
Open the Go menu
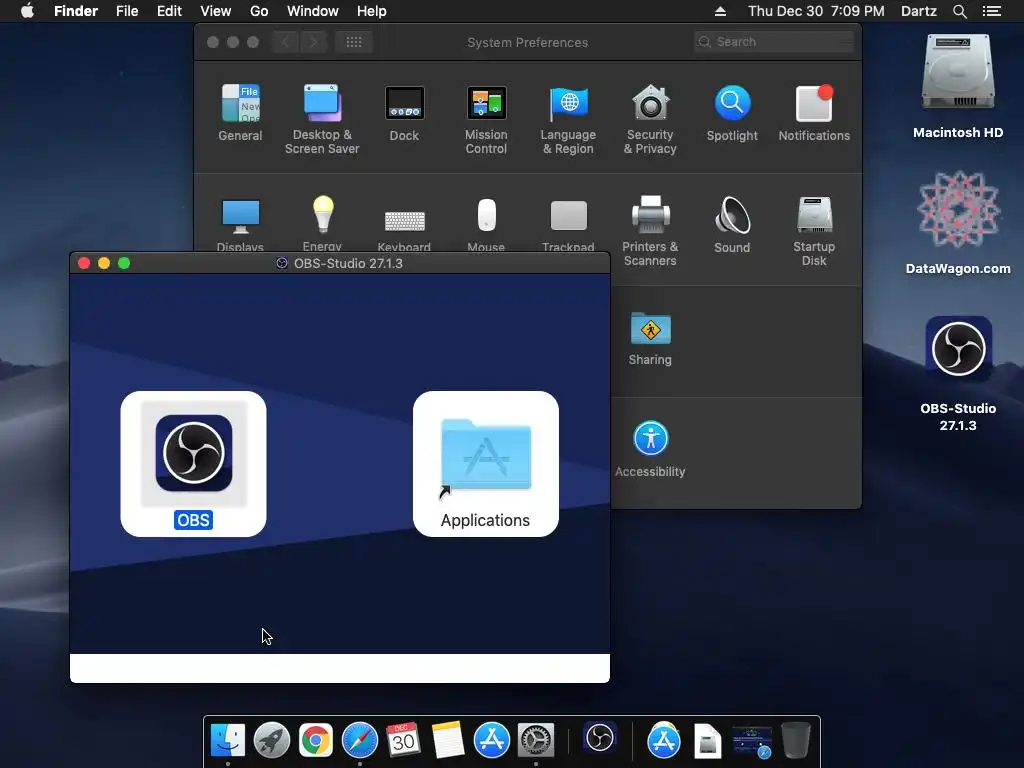[259, 11]
